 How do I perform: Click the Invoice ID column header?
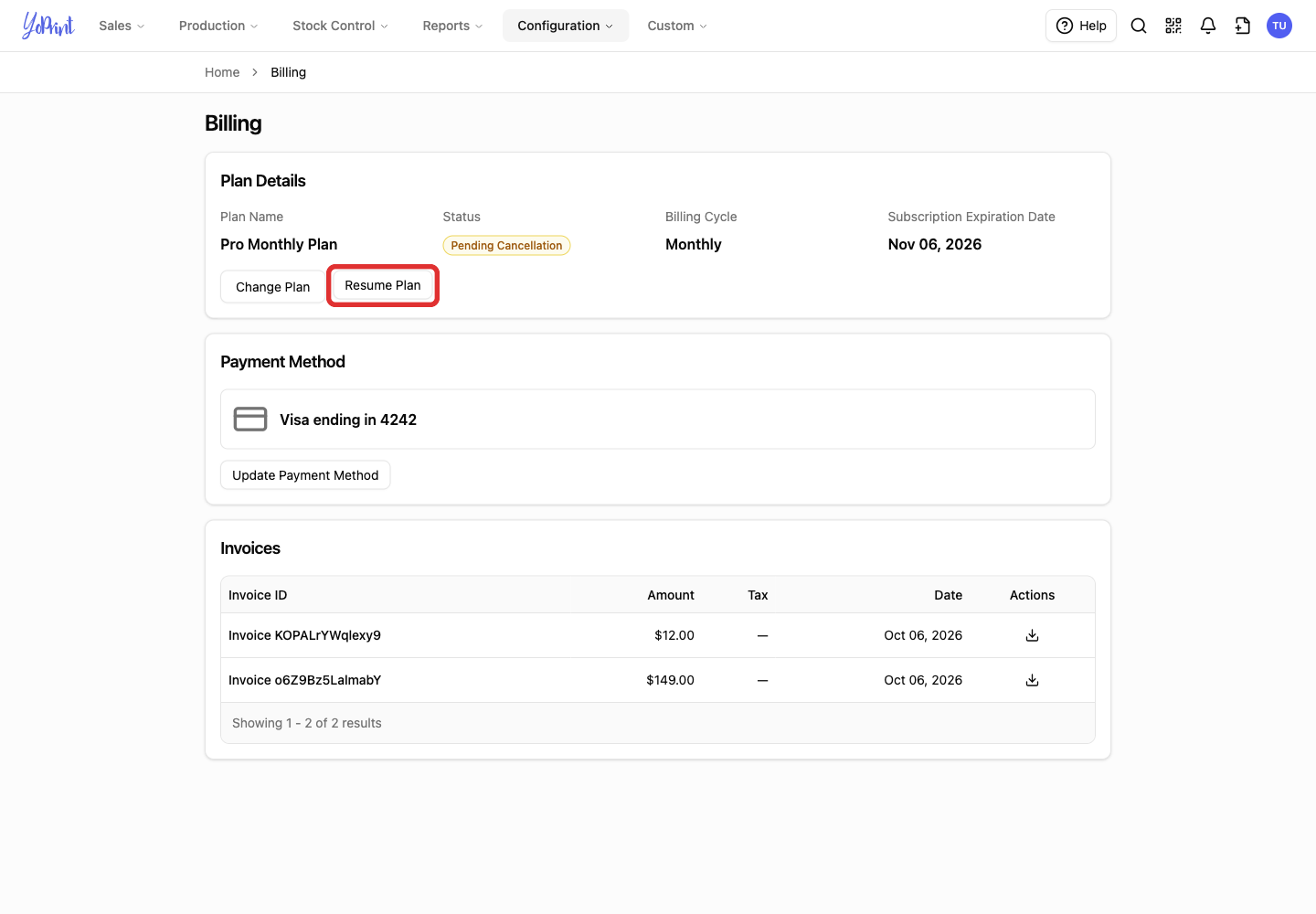coord(258,595)
